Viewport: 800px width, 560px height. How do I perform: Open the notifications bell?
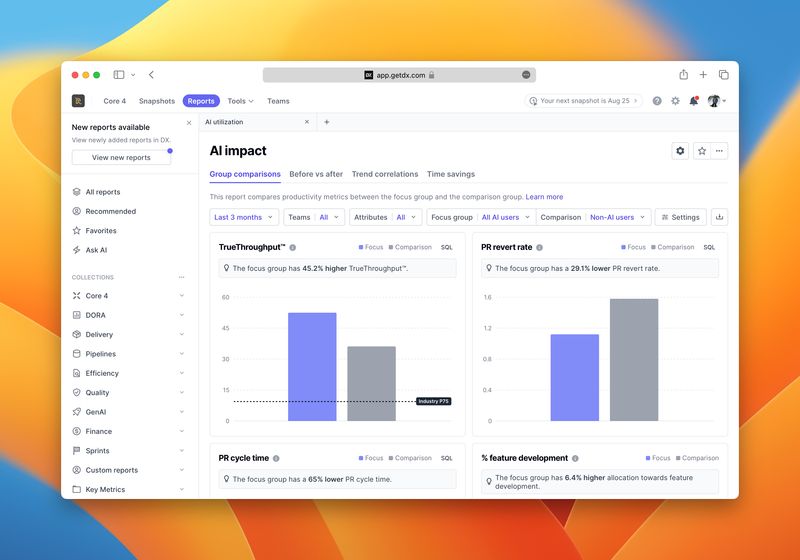pyautogui.click(x=693, y=101)
